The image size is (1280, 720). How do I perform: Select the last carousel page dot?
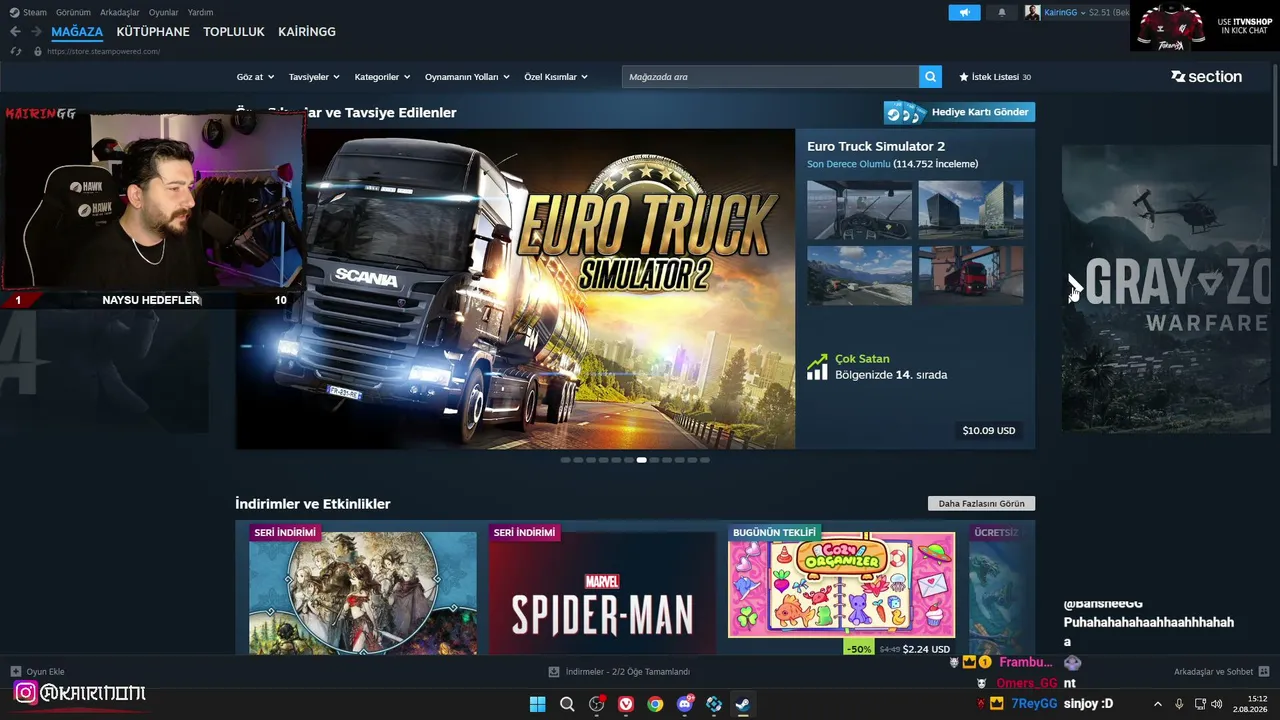704,460
